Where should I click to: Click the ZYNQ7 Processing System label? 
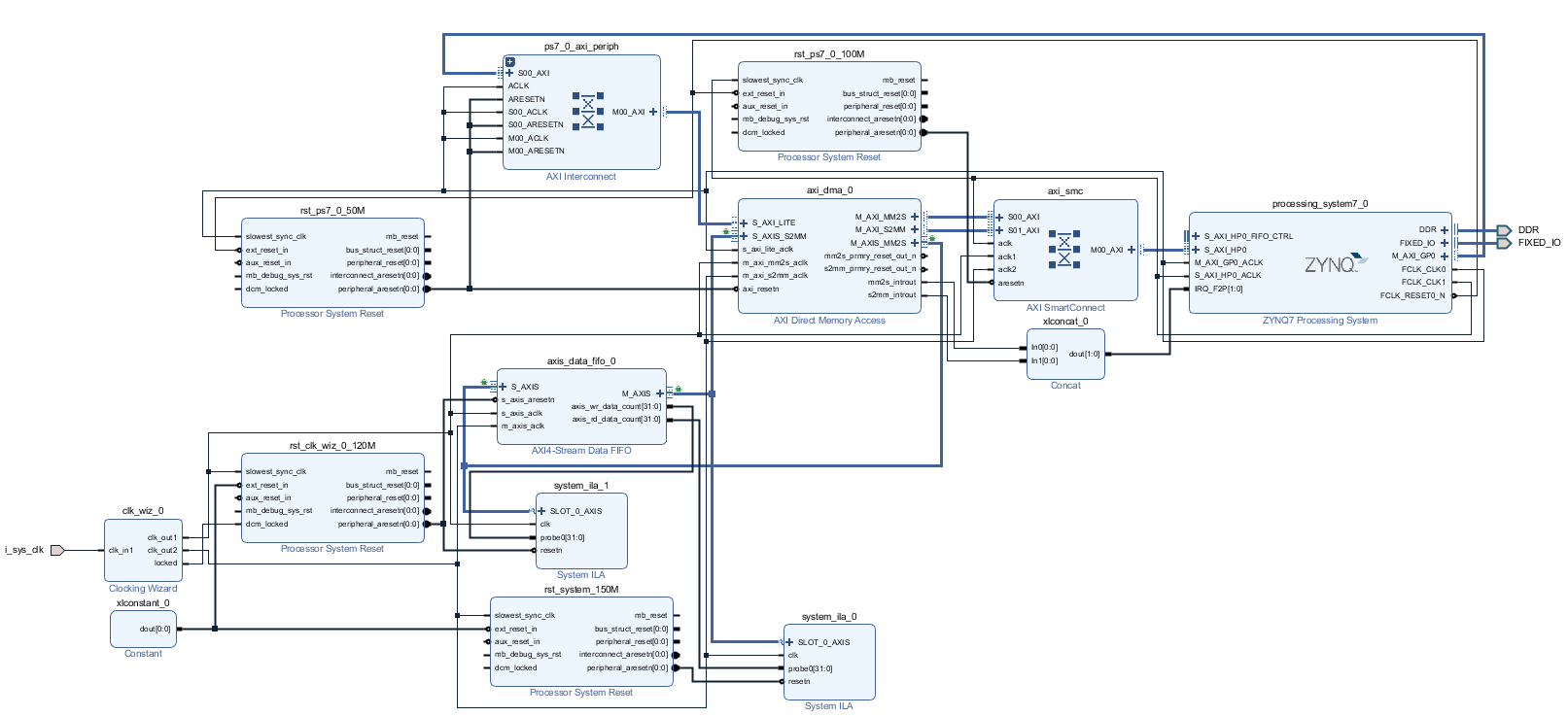(x=1320, y=321)
